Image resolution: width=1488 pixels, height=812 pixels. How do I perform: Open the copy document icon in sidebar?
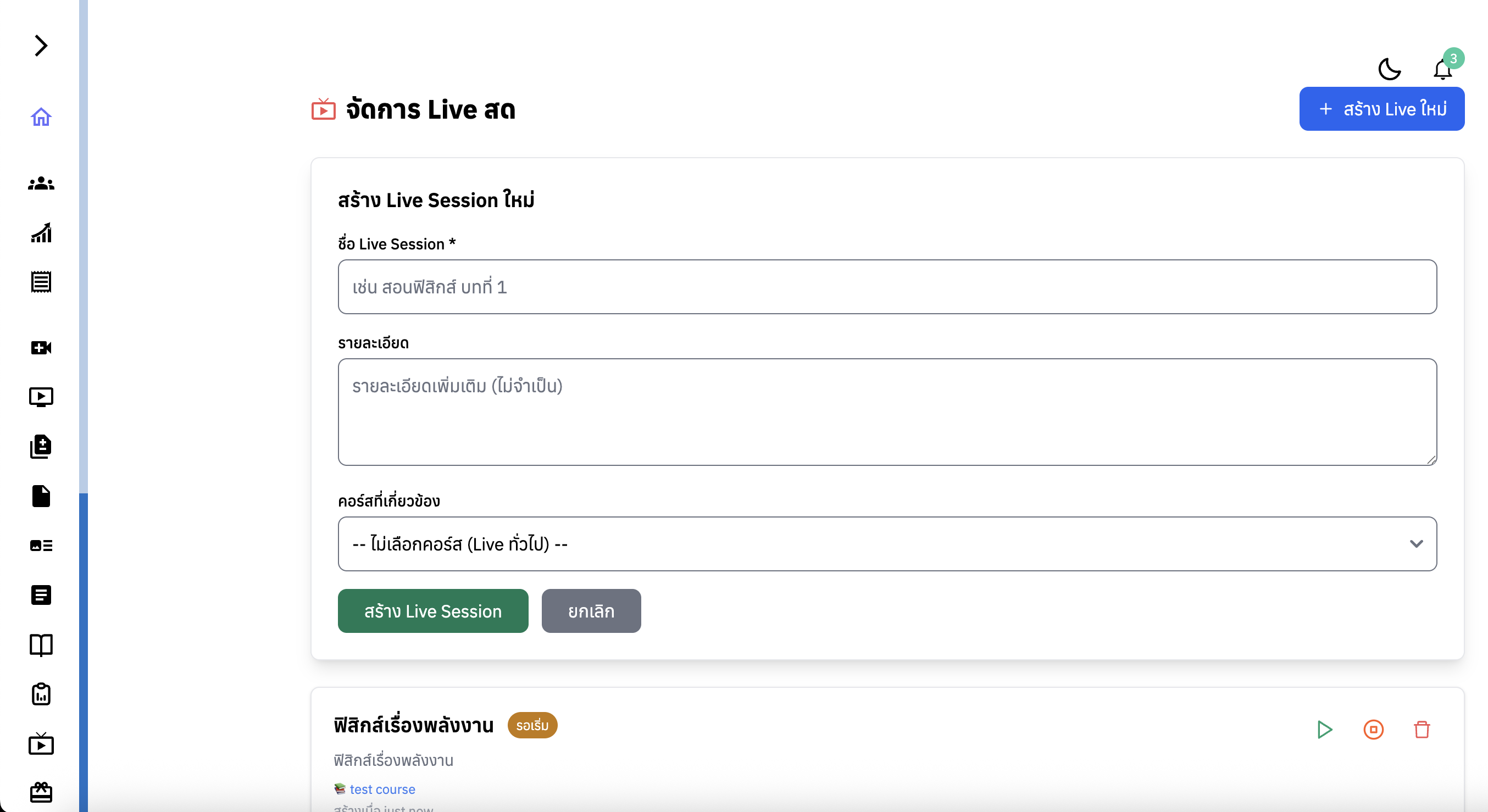pos(41,447)
